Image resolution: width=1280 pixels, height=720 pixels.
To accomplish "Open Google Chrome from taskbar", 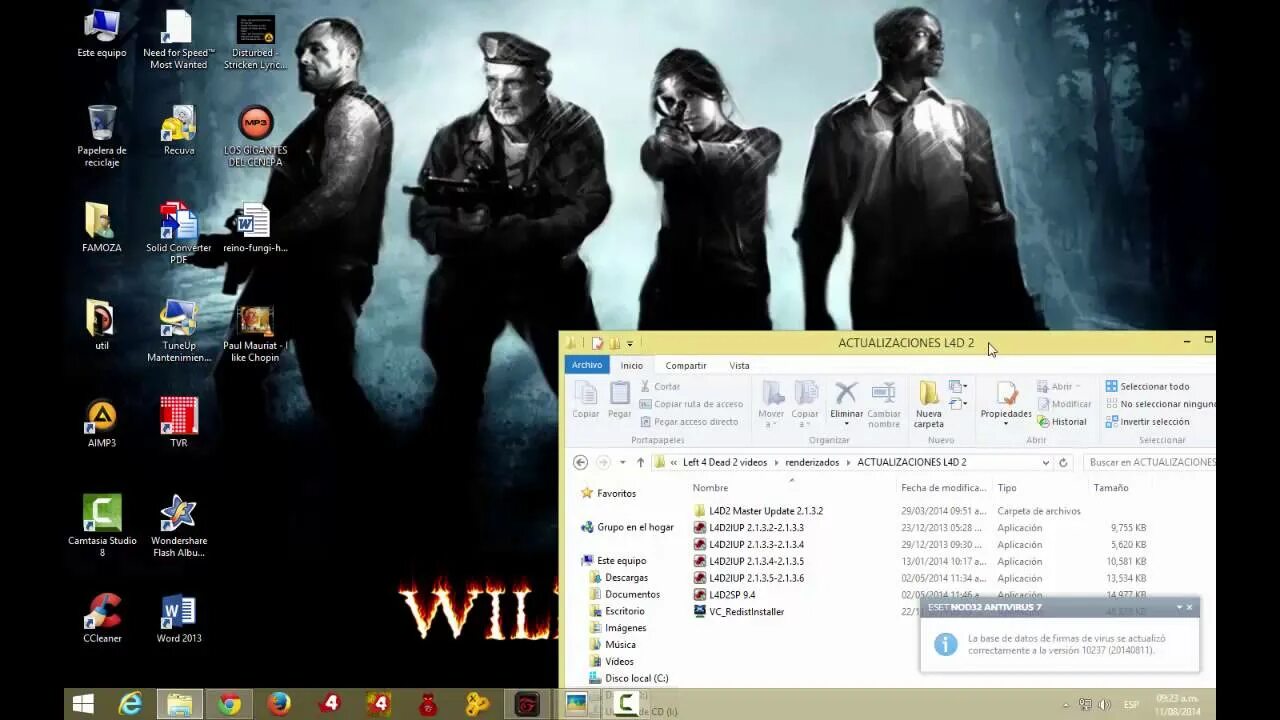I will [x=229, y=704].
